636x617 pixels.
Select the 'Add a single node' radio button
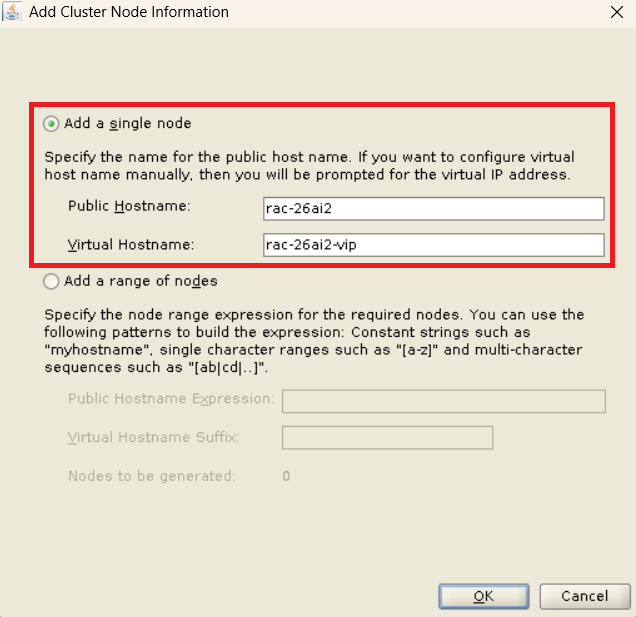52,124
